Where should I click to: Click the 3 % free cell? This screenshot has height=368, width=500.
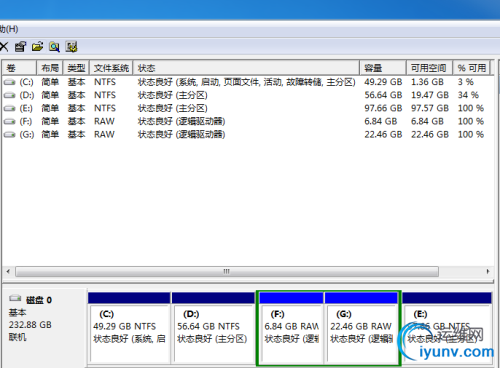pyautogui.click(x=466, y=82)
